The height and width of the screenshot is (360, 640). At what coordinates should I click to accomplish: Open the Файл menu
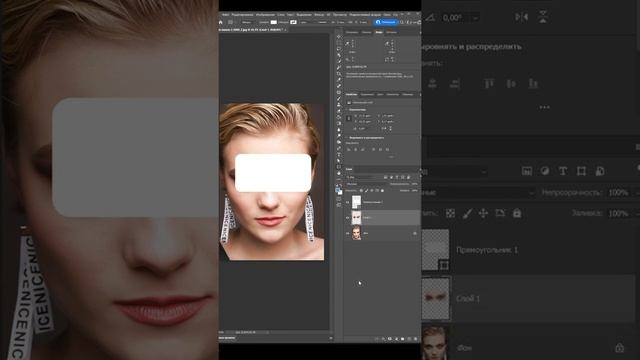pos(225,15)
